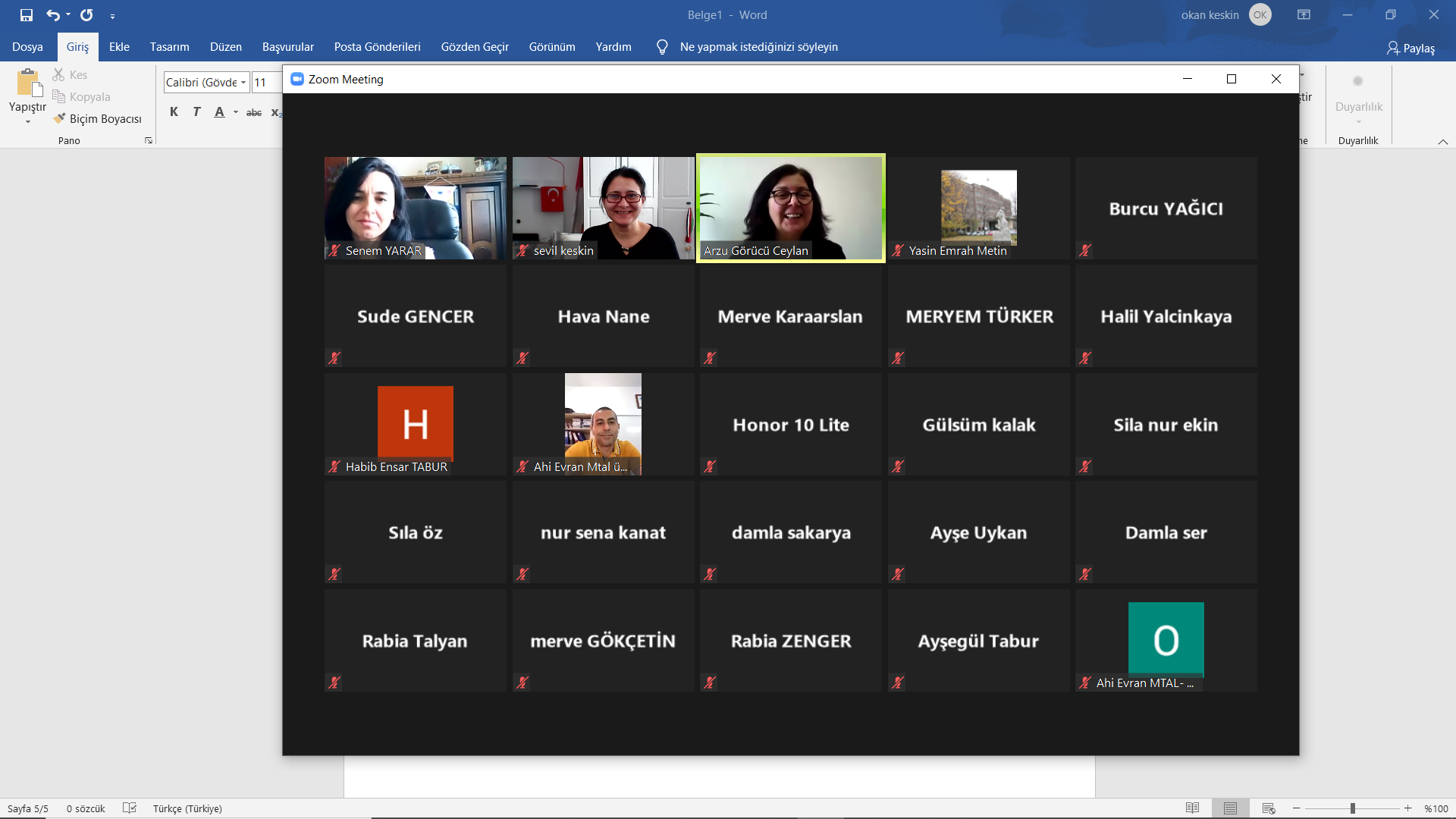
Task: Click the Save icon in quick access toolbar
Action: pyautogui.click(x=27, y=15)
